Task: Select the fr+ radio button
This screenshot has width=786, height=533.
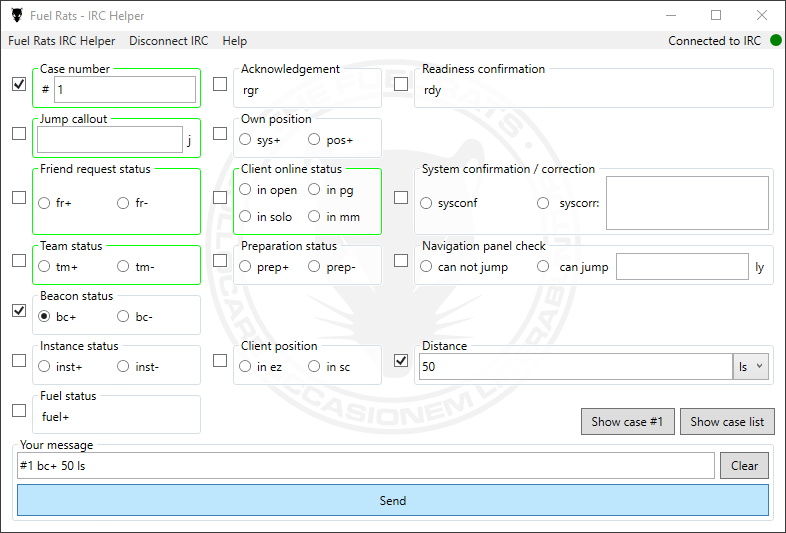Action: tap(44, 203)
